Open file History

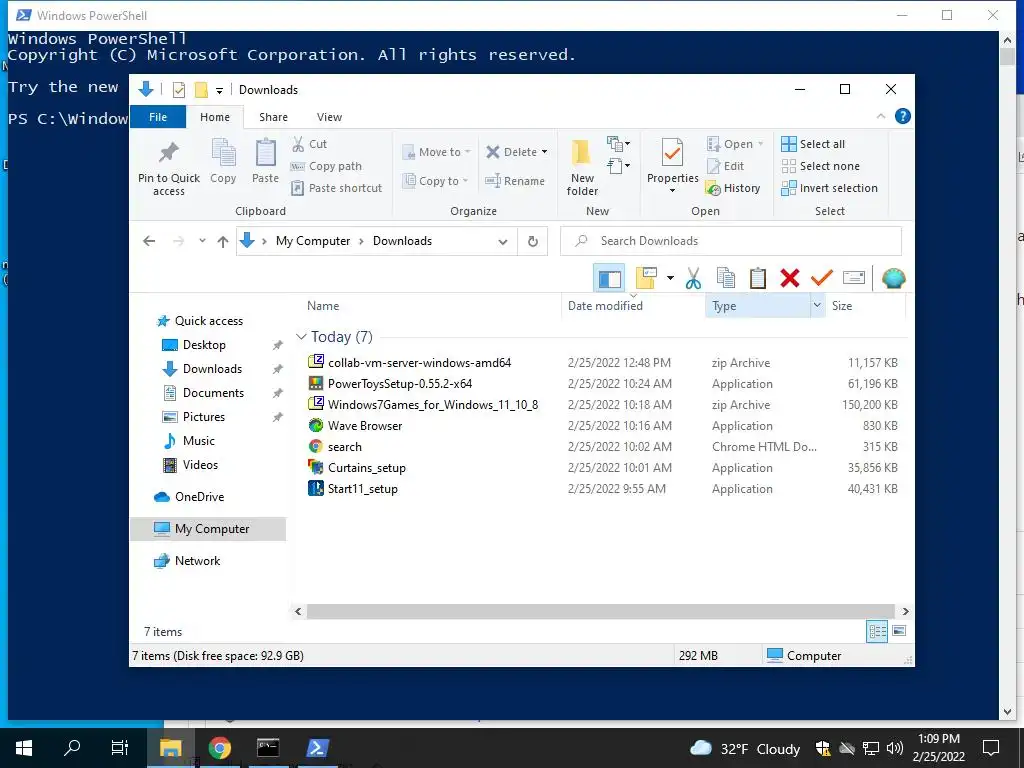pyautogui.click(x=733, y=188)
